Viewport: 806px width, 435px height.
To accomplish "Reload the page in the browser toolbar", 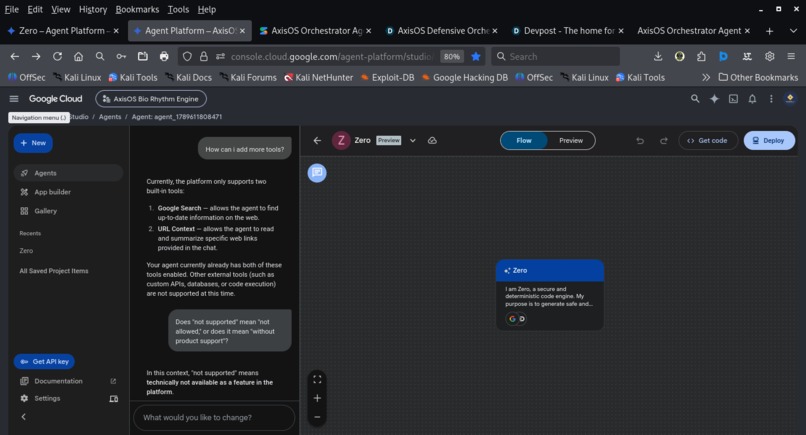I will click(57, 57).
